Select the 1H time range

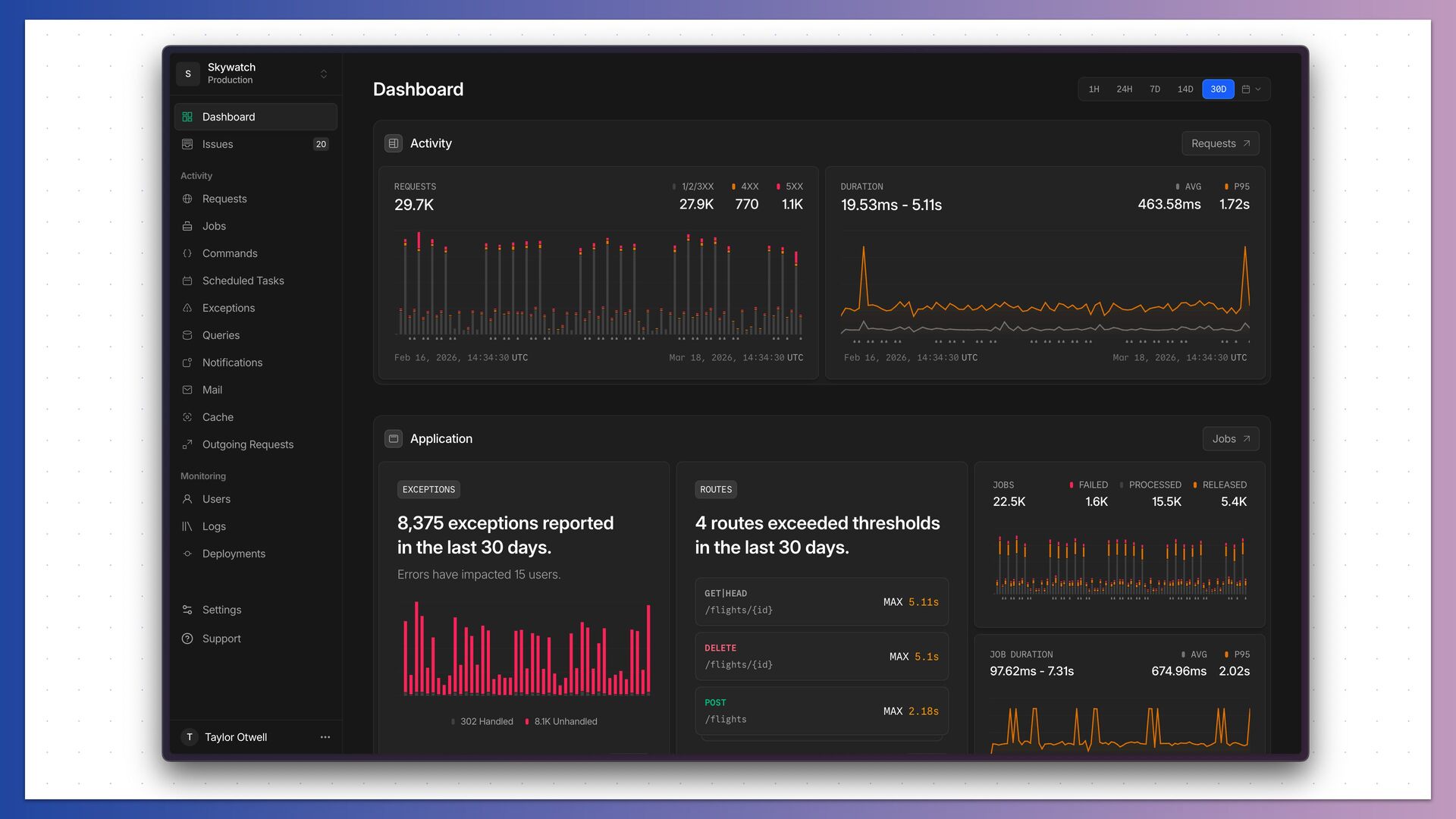click(1094, 89)
